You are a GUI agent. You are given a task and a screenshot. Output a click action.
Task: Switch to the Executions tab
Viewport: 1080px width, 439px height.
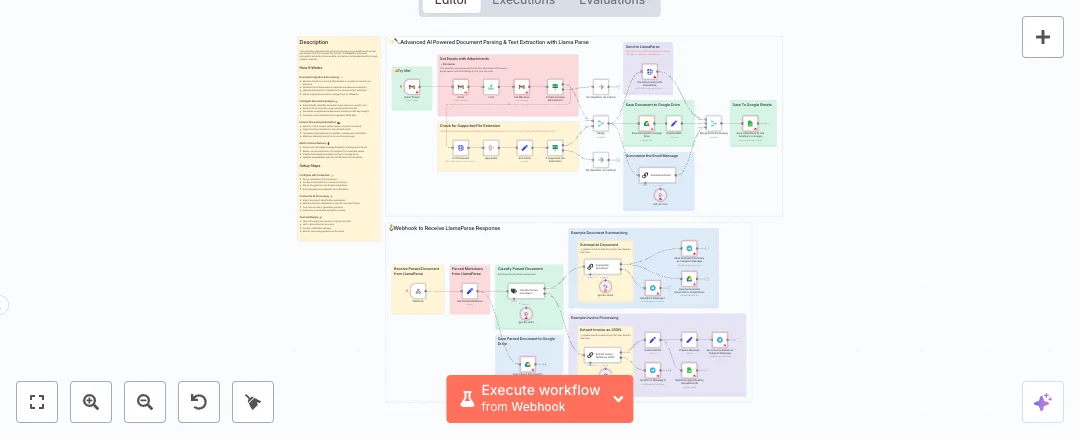click(523, 3)
